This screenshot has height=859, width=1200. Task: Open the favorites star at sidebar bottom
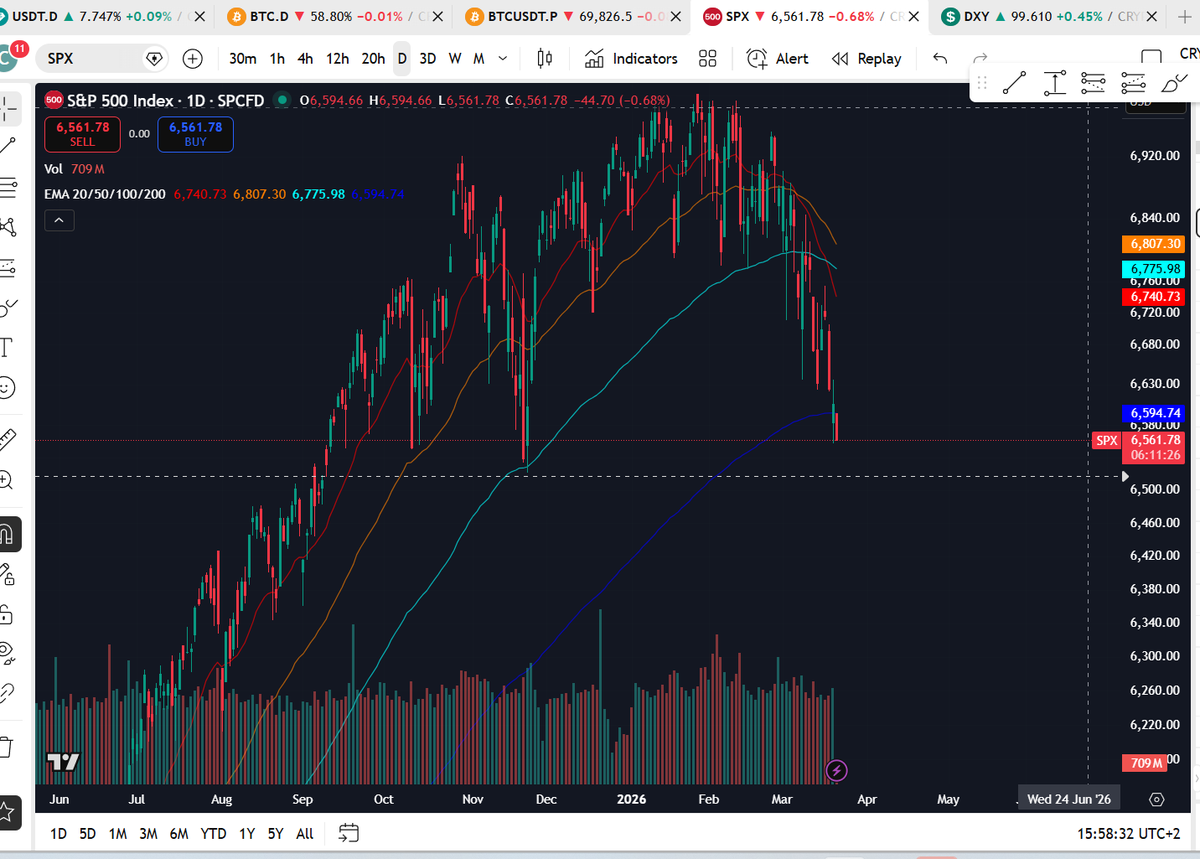tap(8, 812)
